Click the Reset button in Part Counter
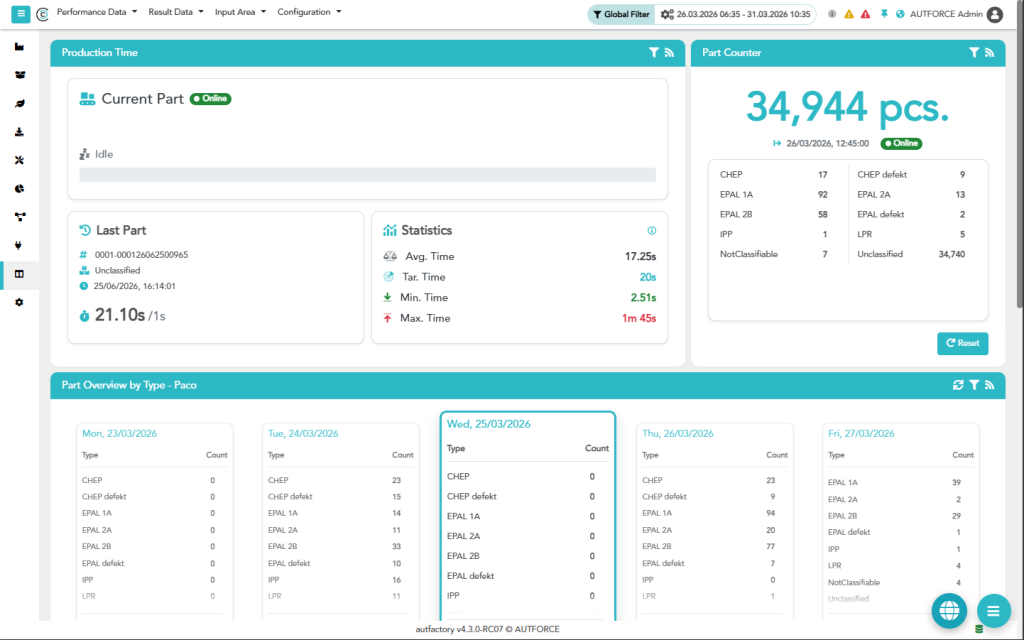This screenshot has height=640, width=1024. 963,344
